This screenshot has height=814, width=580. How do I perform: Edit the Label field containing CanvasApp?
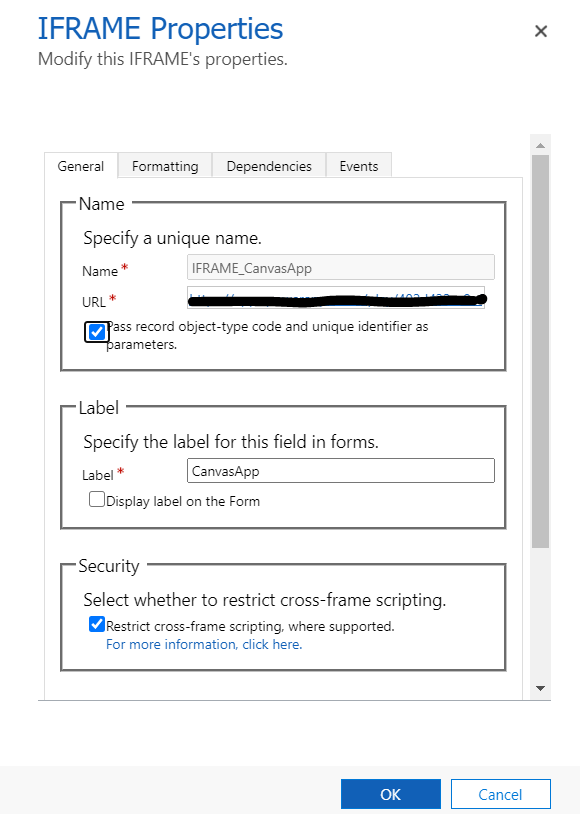pyautogui.click(x=340, y=470)
